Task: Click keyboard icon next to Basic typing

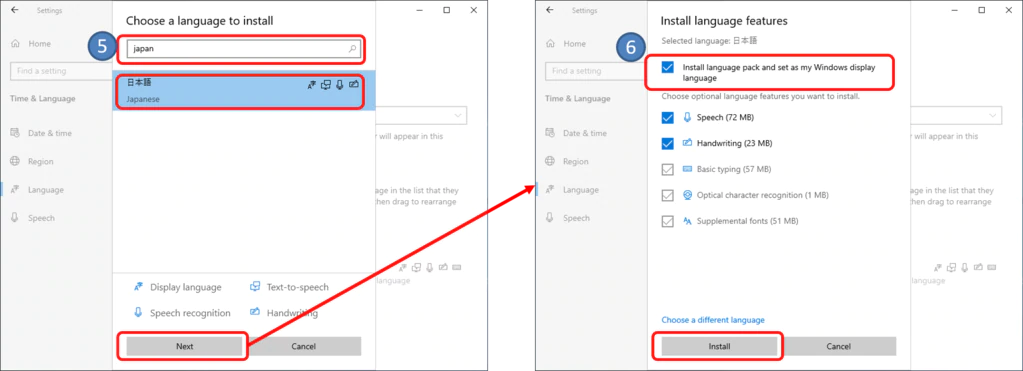Action: click(x=687, y=169)
